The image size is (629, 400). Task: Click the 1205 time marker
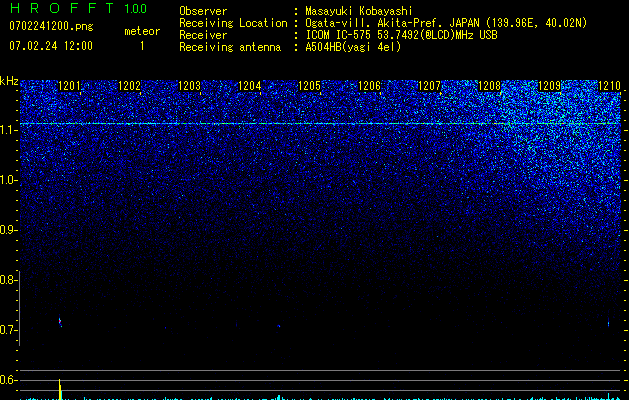[x=309, y=85]
